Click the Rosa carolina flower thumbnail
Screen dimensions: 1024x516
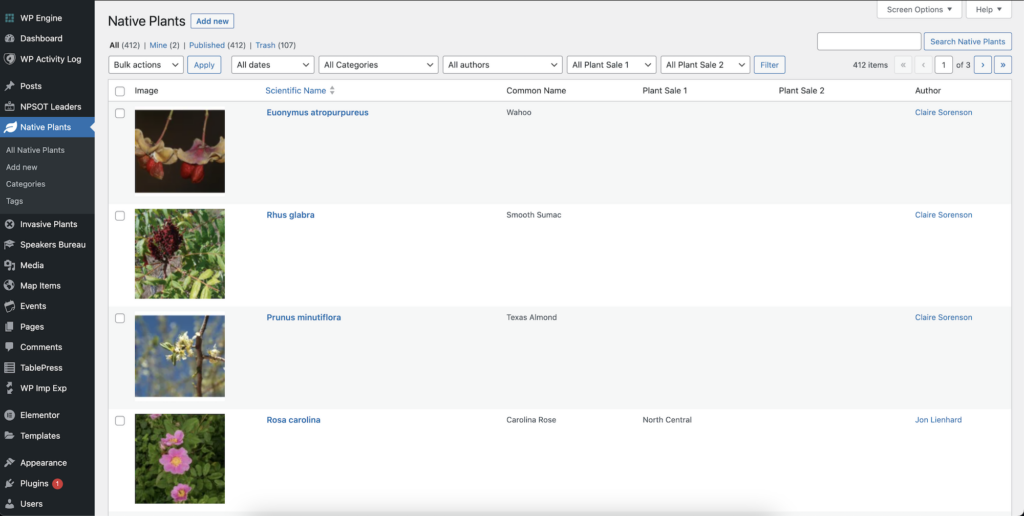coord(180,459)
